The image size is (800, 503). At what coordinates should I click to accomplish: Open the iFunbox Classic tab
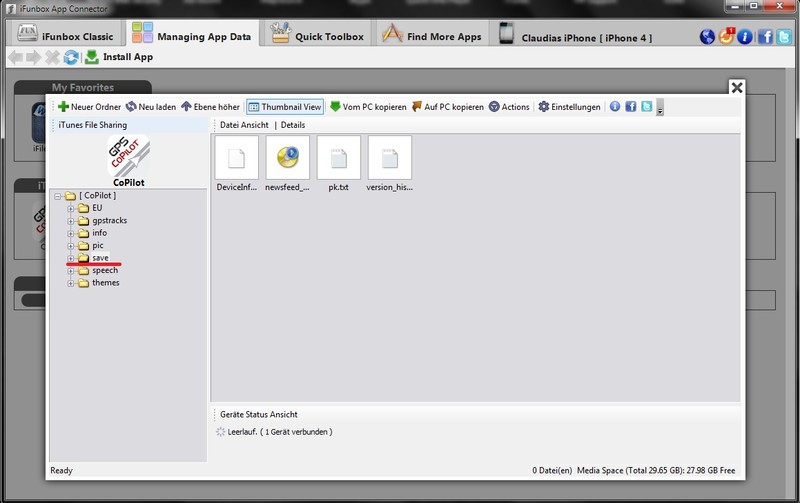click(x=68, y=36)
